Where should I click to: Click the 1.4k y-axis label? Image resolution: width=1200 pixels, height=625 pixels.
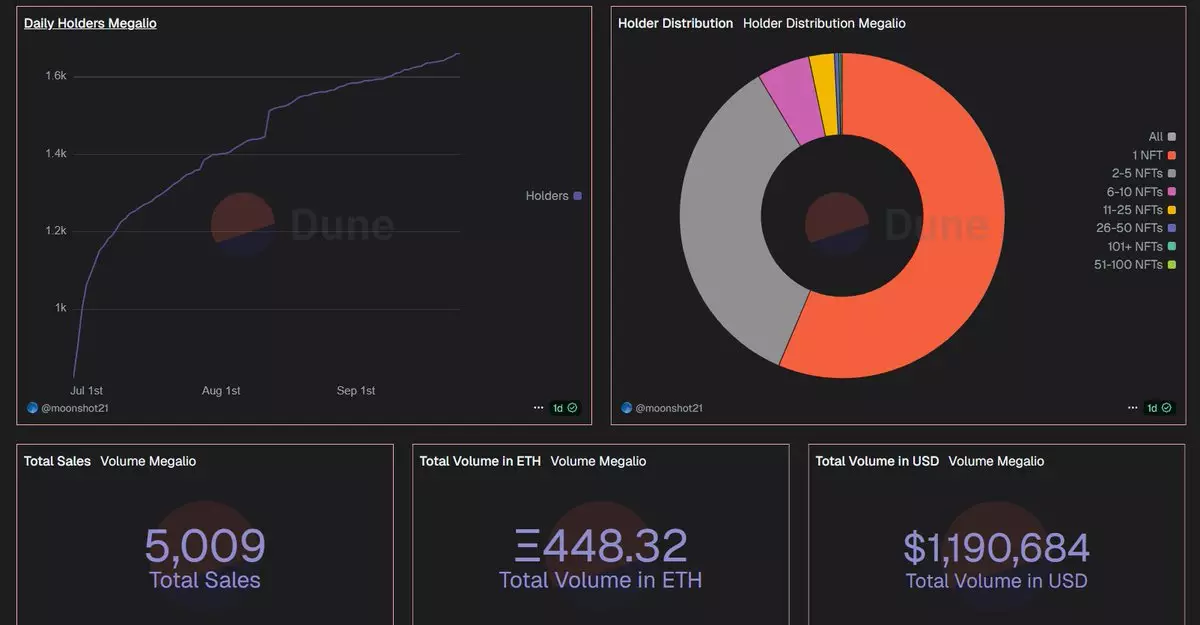click(x=55, y=154)
